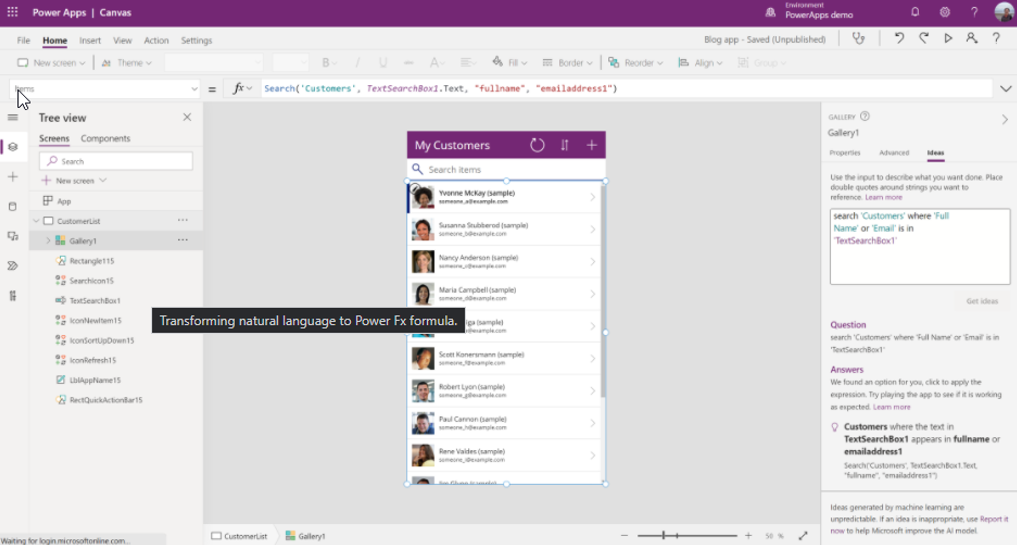Open the Theme dropdown
1017x545 pixels.
click(x=126, y=63)
